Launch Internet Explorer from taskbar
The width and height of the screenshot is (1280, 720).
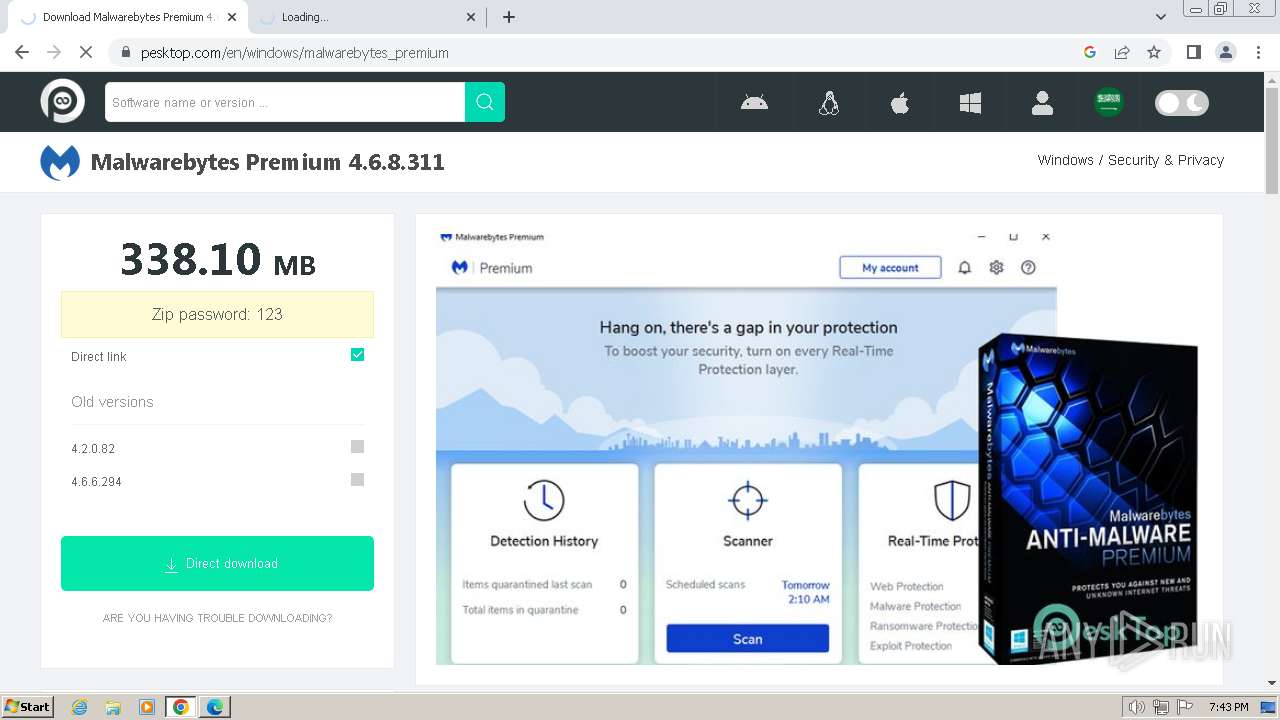(79, 707)
